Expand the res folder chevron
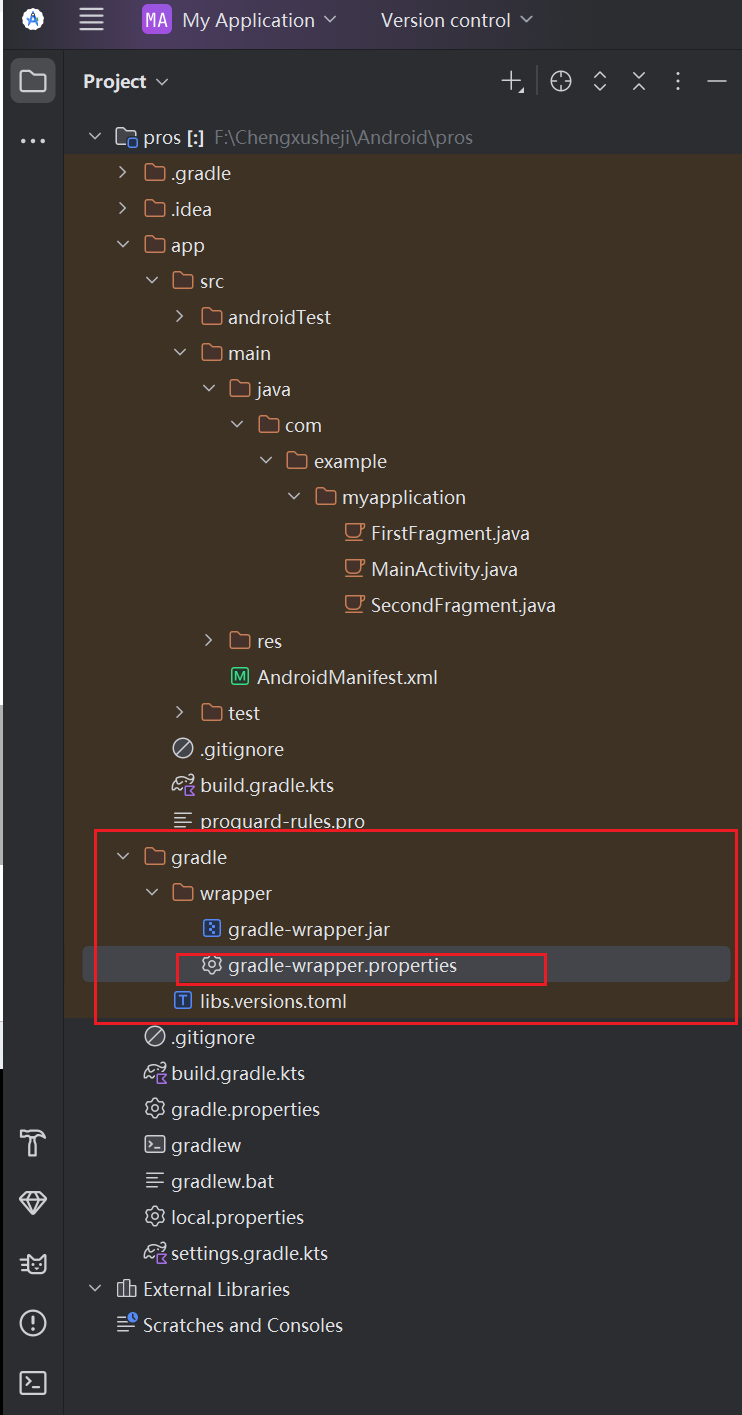Screen dimensions: 742x1415 pos(208,641)
